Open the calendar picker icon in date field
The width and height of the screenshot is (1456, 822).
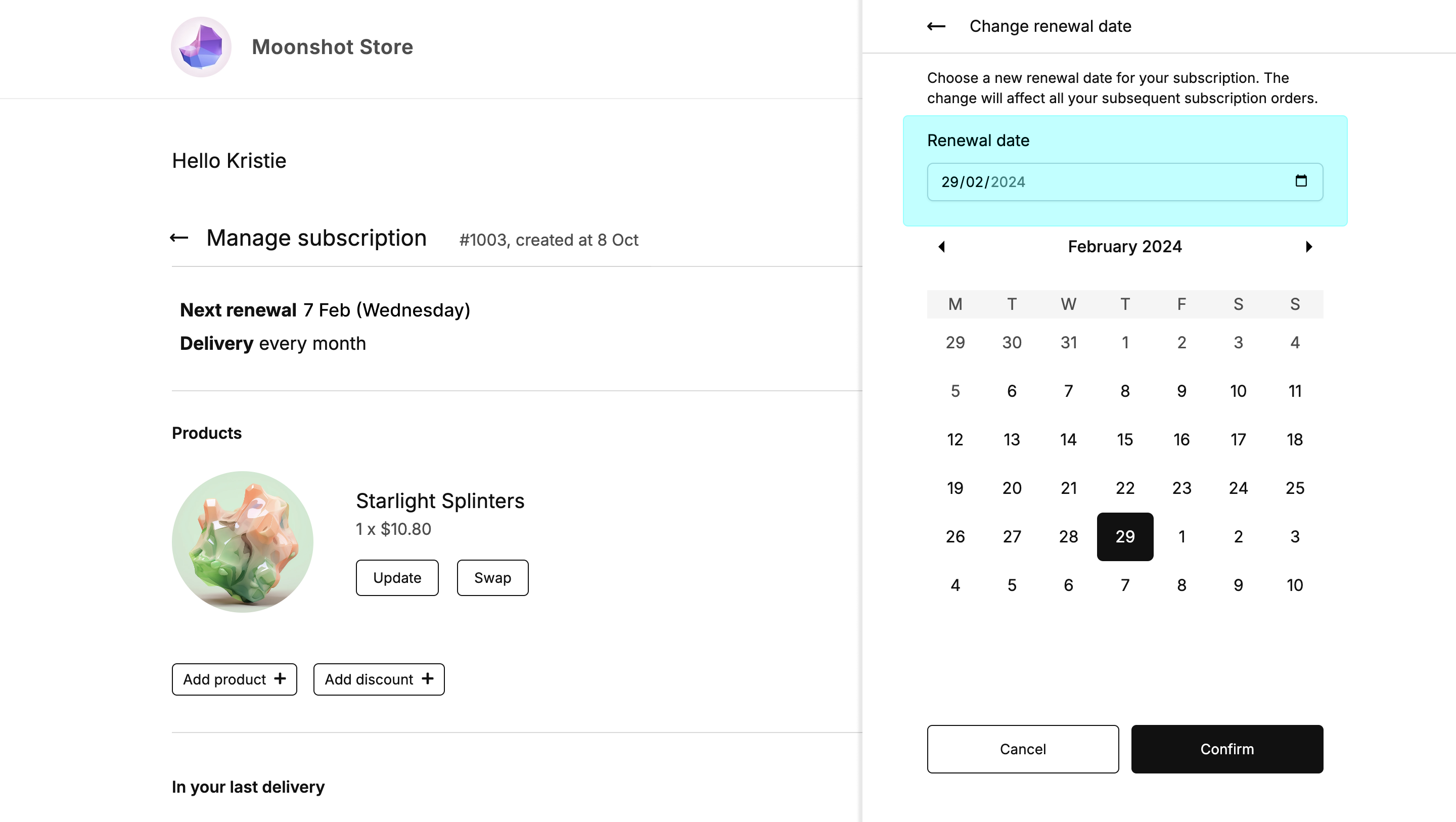pos(1301,181)
